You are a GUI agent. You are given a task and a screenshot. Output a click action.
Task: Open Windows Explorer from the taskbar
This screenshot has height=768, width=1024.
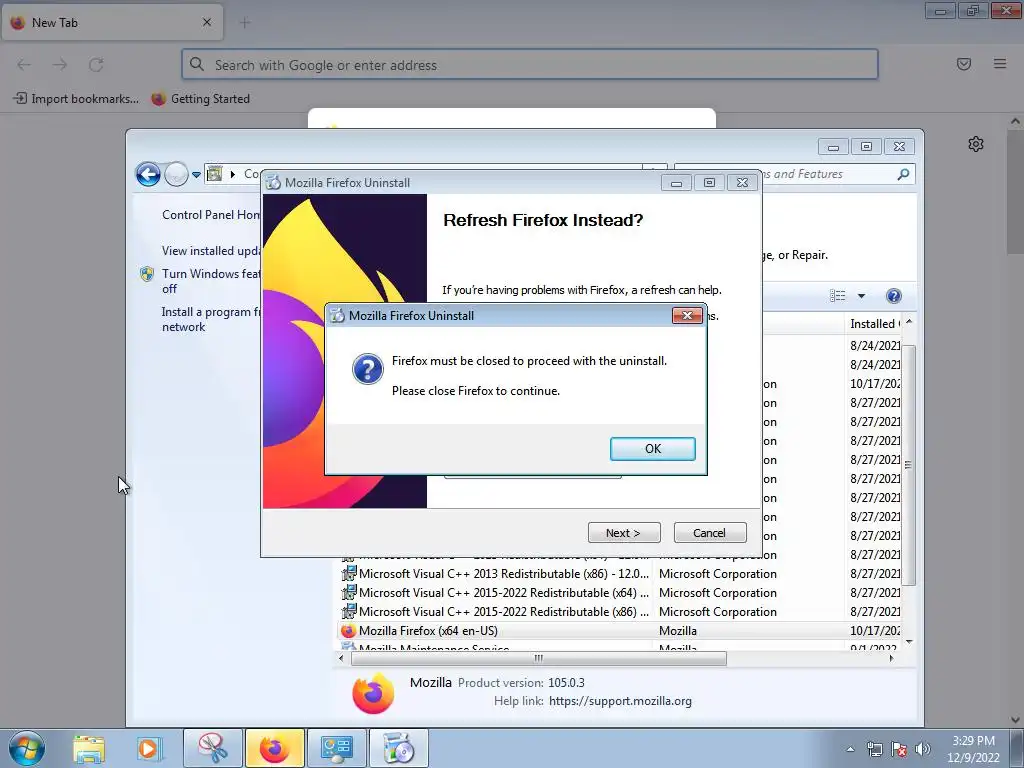coord(88,748)
